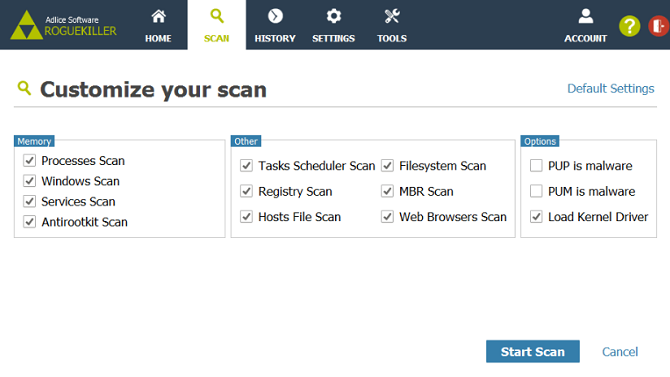Toggle Registry Scan checkbox
670x377 pixels.
pos(247,191)
